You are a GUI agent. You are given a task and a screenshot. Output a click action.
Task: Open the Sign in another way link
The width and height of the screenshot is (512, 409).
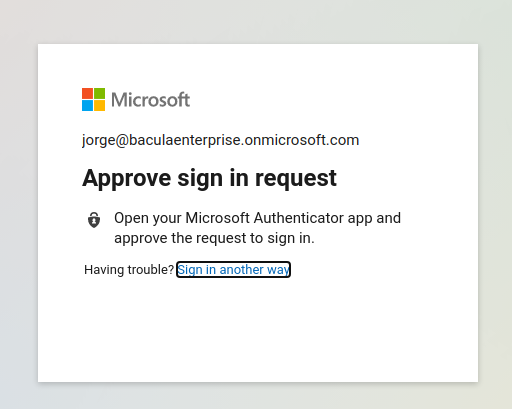(x=233, y=269)
